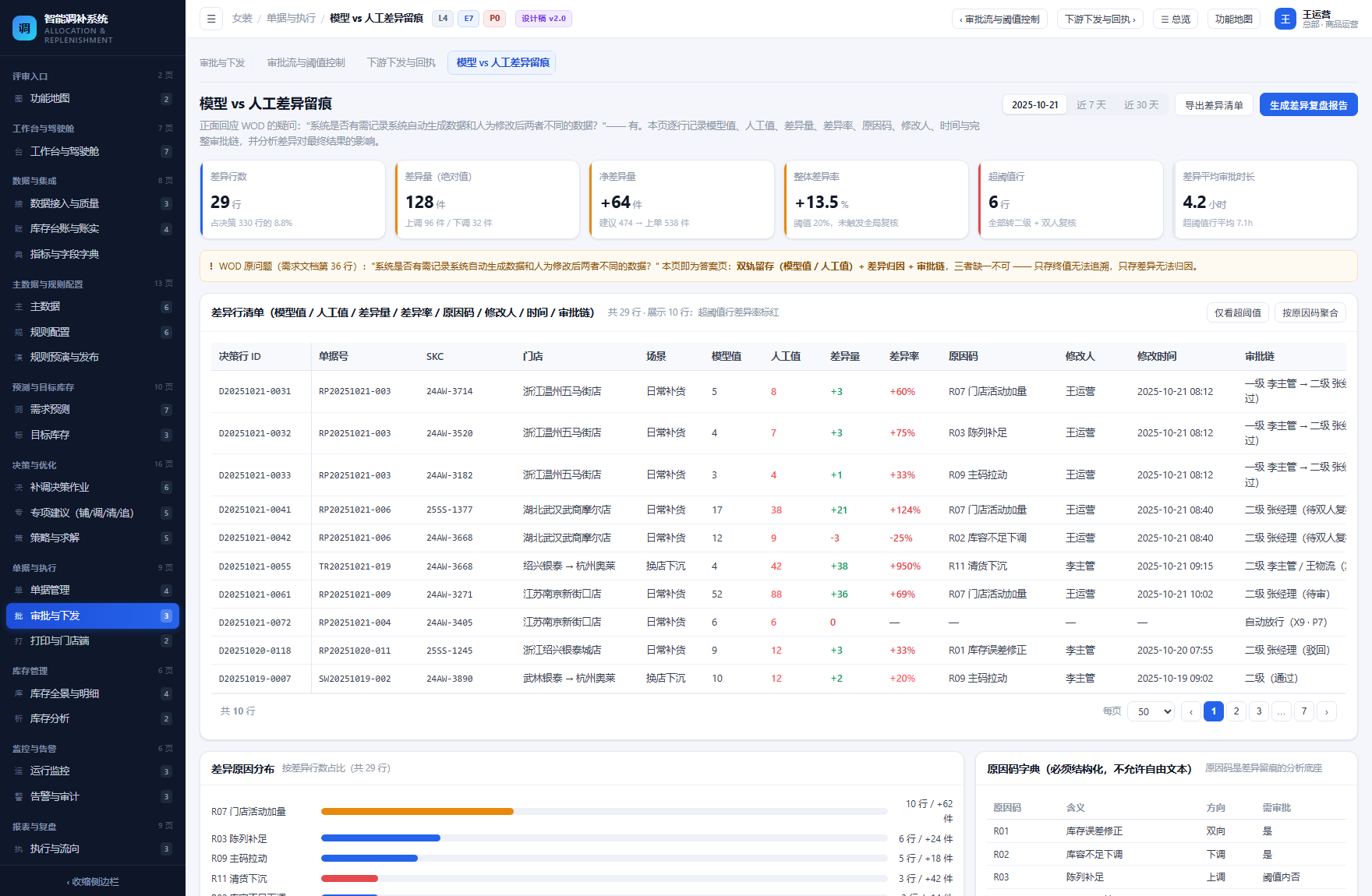Toggle 按原因码聚合 grouping
Viewport: 1372px width, 896px height.
pyautogui.click(x=1310, y=312)
